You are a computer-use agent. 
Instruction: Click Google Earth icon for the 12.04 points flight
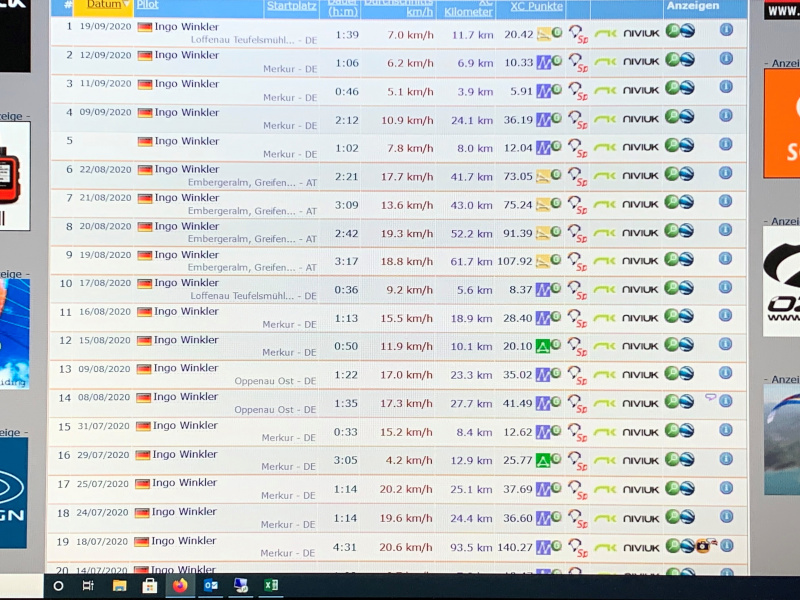point(687,145)
